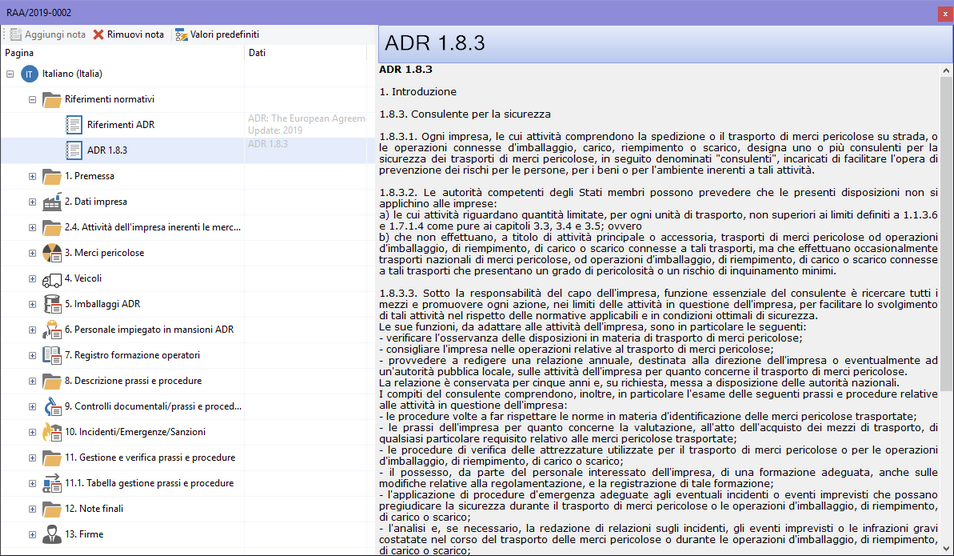The height and width of the screenshot is (556, 954).
Task: Expand the 10. Incidenti/Emergenze/Sanzioni node
Action: click(32, 433)
